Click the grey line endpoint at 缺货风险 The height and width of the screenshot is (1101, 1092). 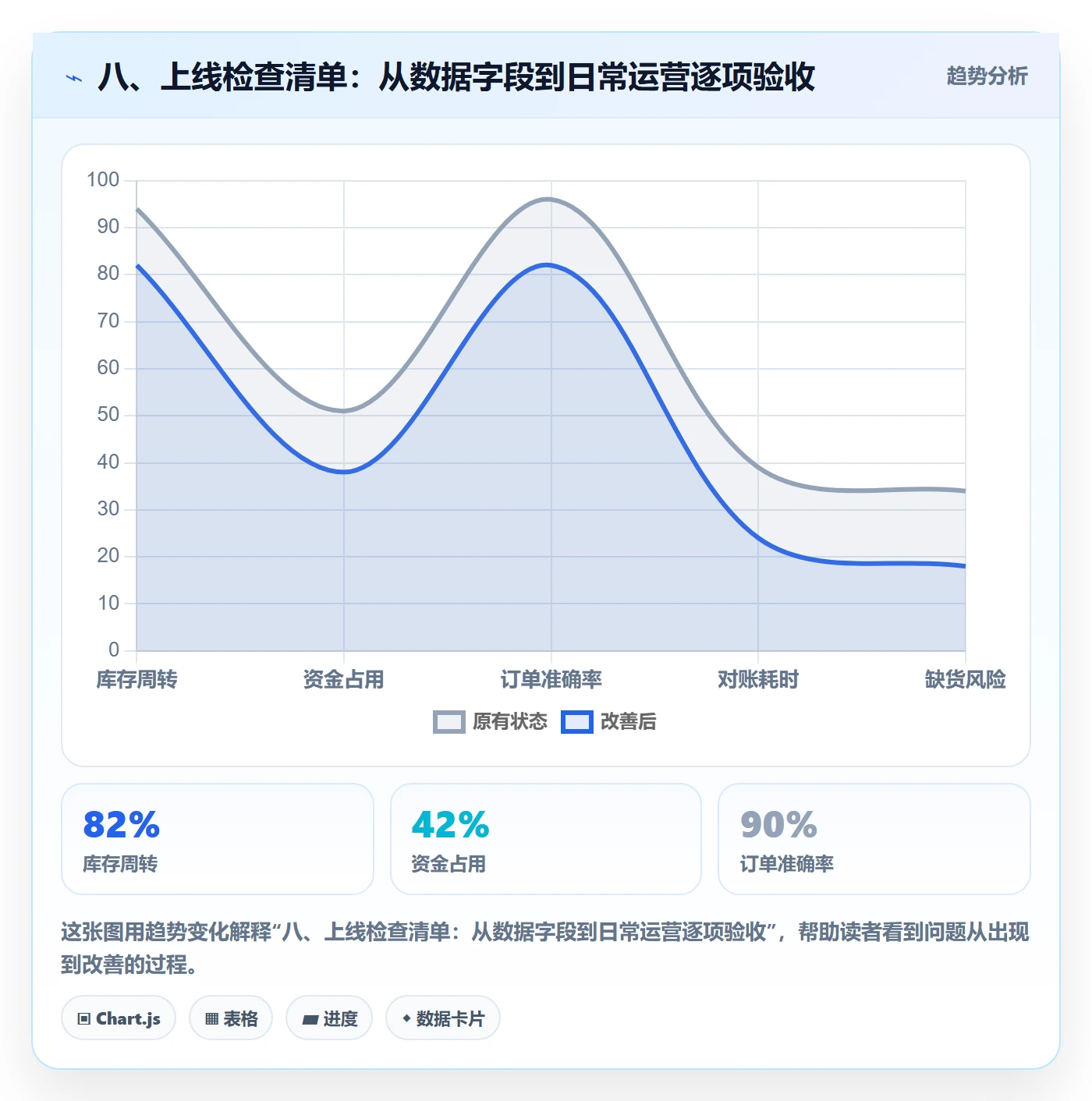(x=965, y=491)
